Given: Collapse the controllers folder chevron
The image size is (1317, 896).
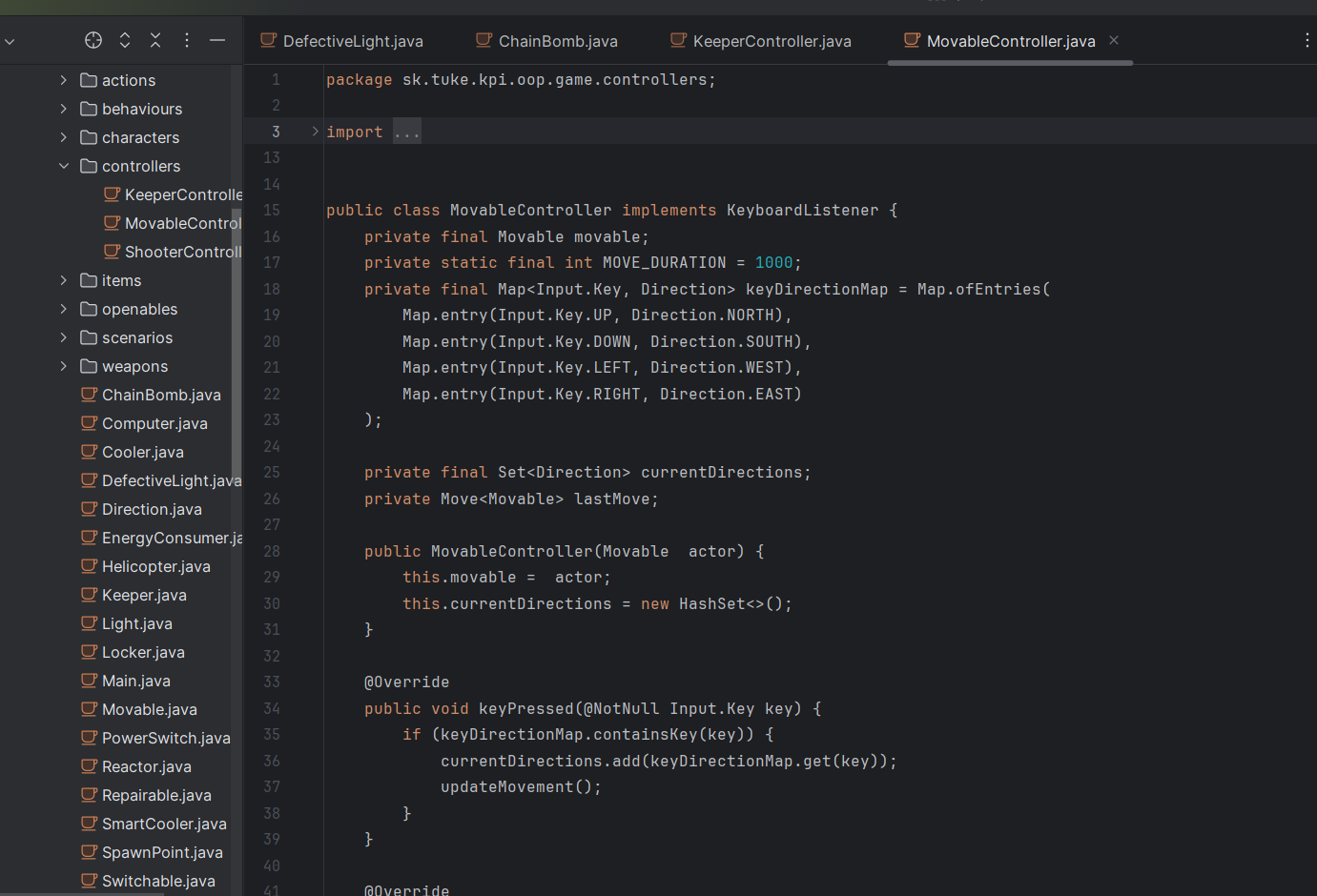Looking at the screenshot, I should point(64,166).
